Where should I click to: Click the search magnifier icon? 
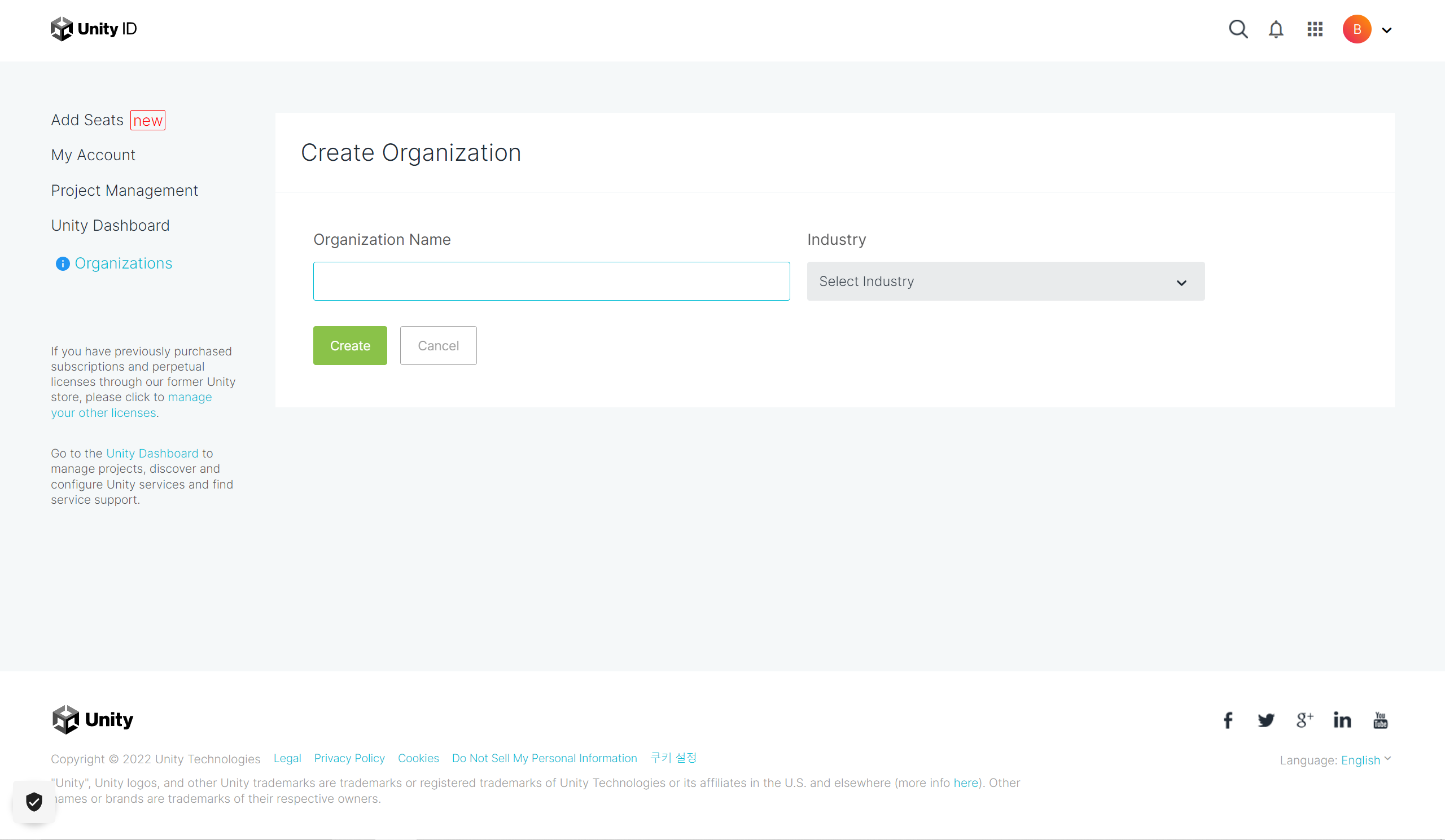(x=1238, y=29)
